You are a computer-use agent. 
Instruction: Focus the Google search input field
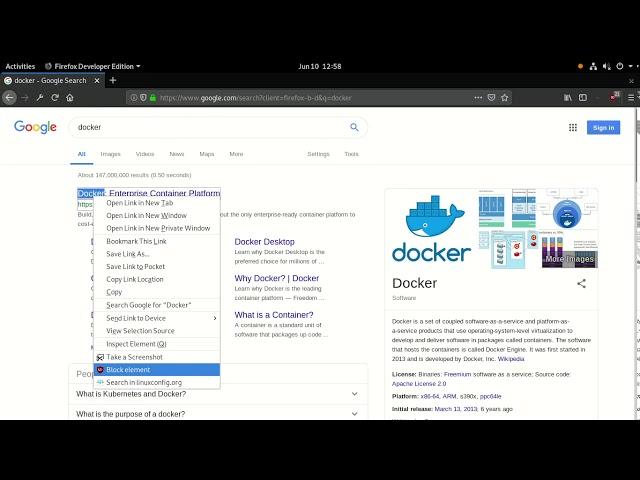(x=210, y=127)
